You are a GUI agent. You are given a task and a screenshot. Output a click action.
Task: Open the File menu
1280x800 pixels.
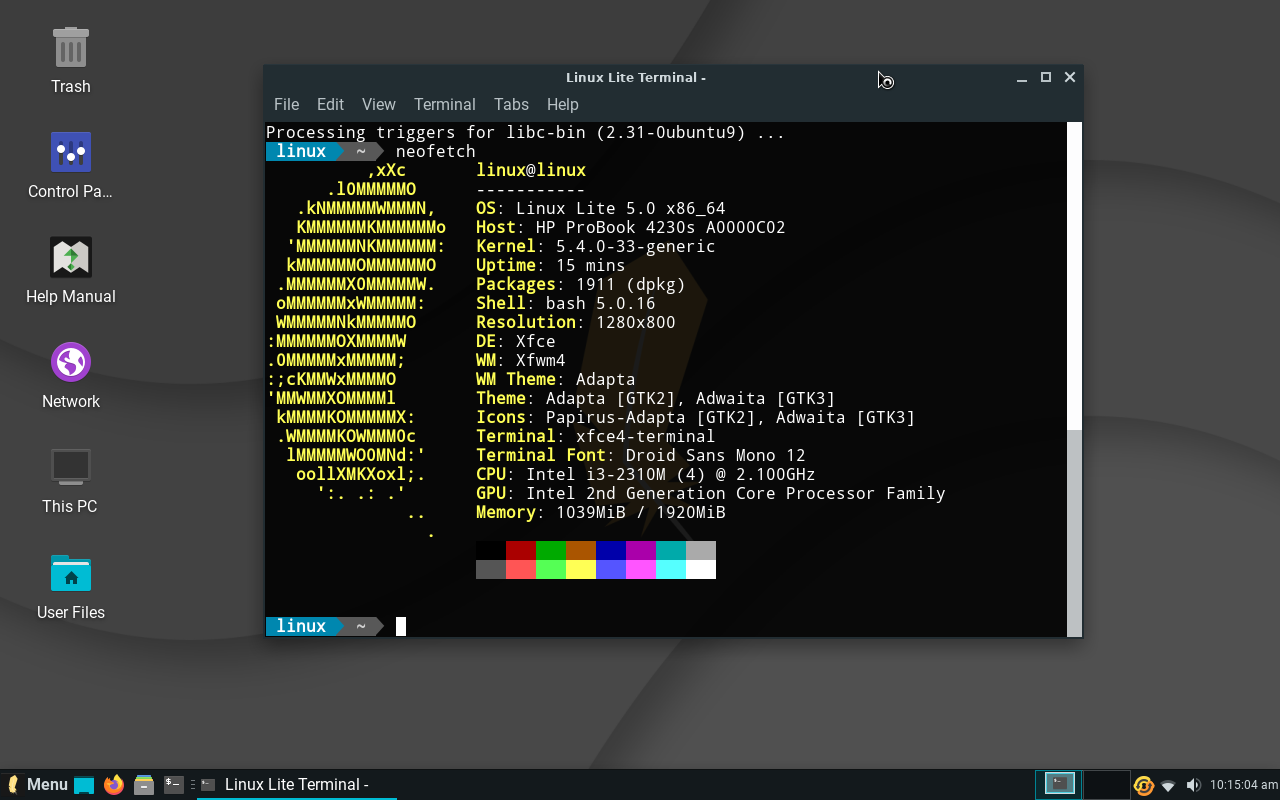[x=286, y=104]
